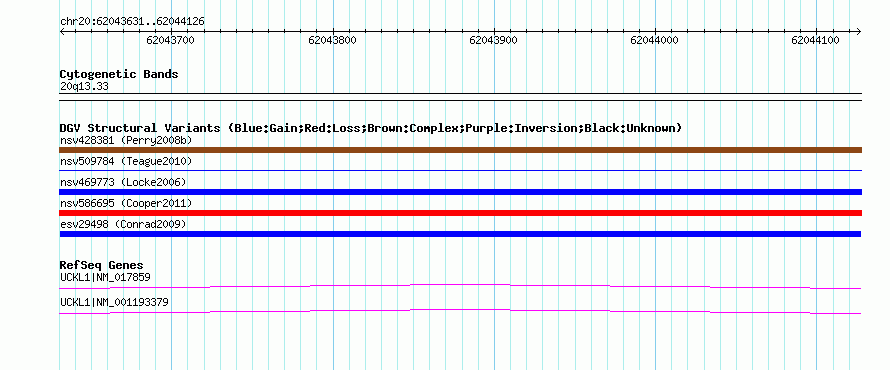Open the nsv469773 (Locke2006) variant label
Viewport: 890px width, 370px height.
123,182
